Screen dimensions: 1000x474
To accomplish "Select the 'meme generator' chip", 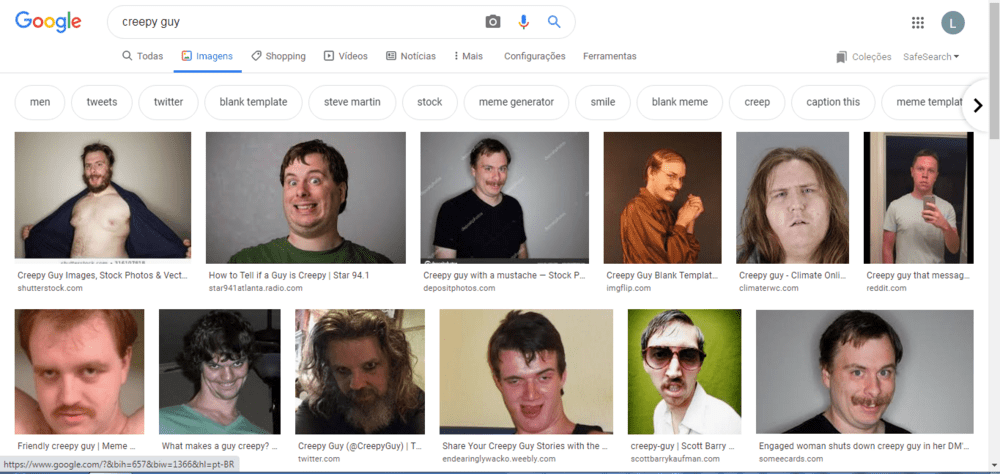I will [x=517, y=102].
